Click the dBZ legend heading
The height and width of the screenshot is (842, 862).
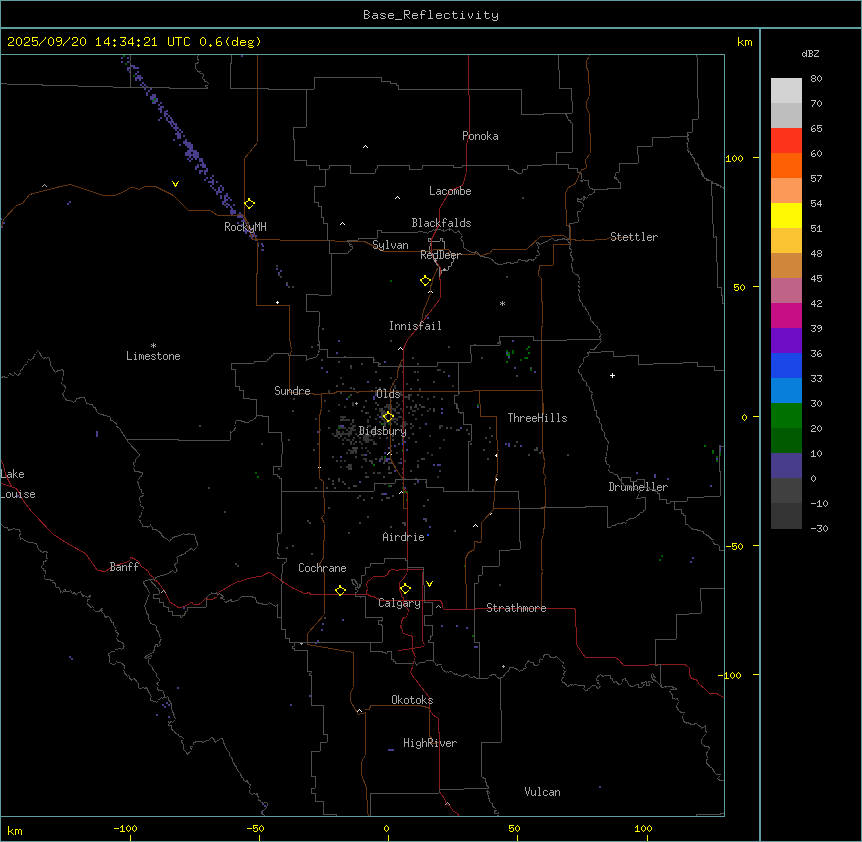811,53
